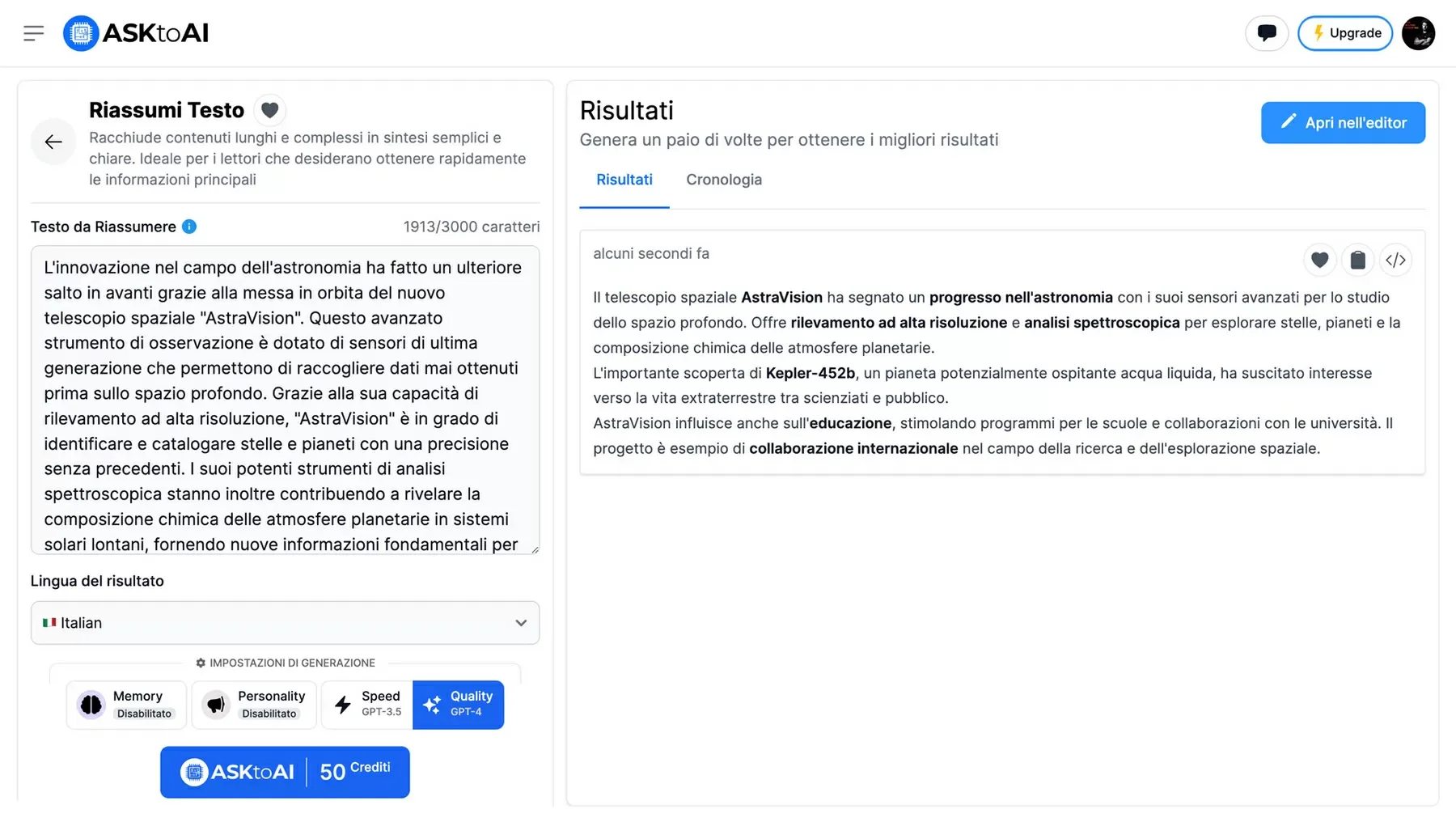
Task: Click the ASKtoAI logo icon
Action: coord(81,33)
